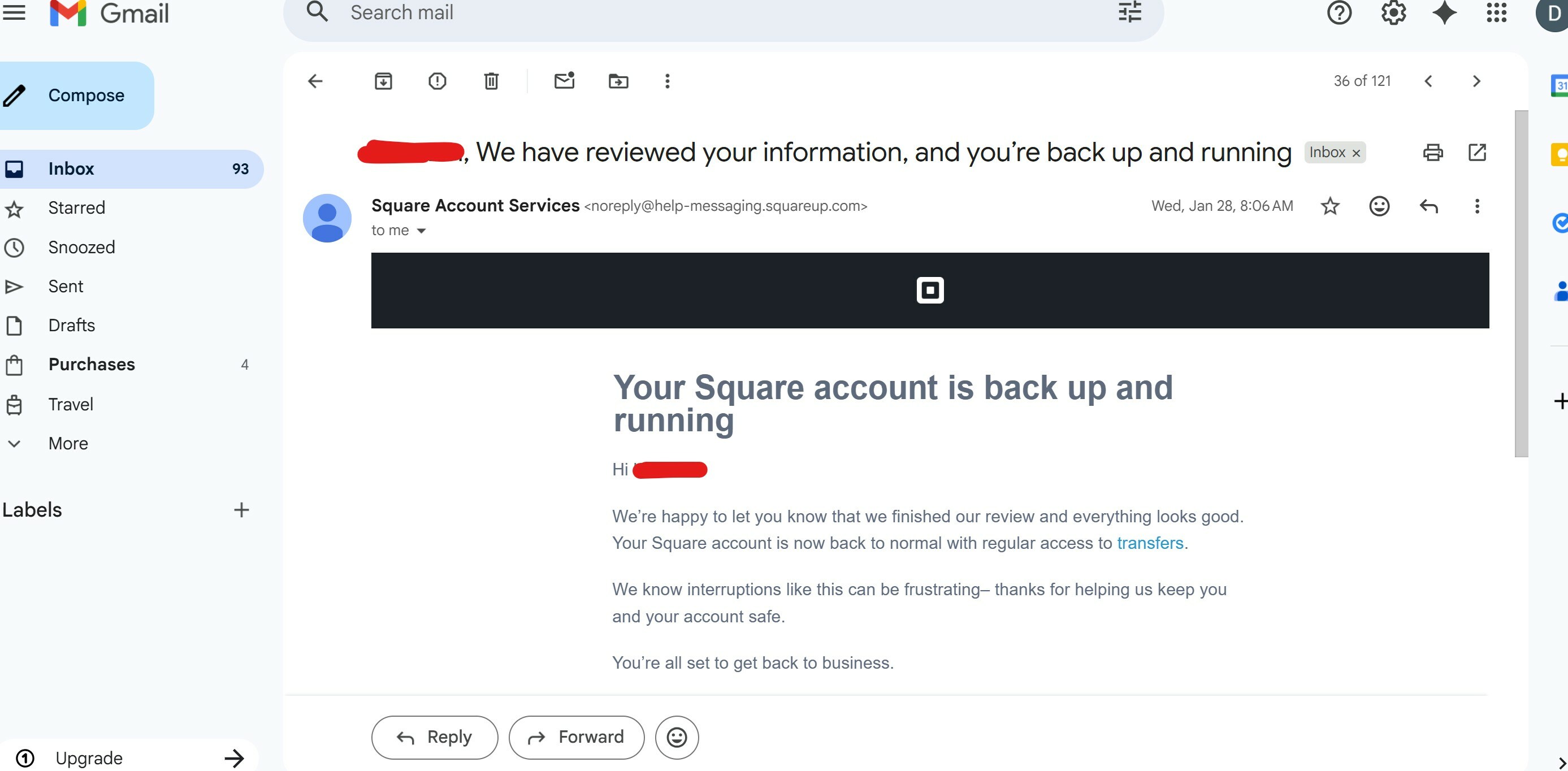The height and width of the screenshot is (771, 1568).
Task: Archive this email using the archive icon
Action: click(x=383, y=81)
